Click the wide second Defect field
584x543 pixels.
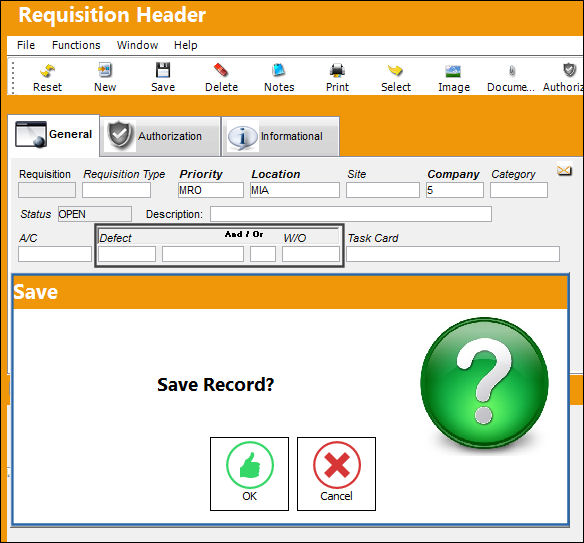point(203,254)
